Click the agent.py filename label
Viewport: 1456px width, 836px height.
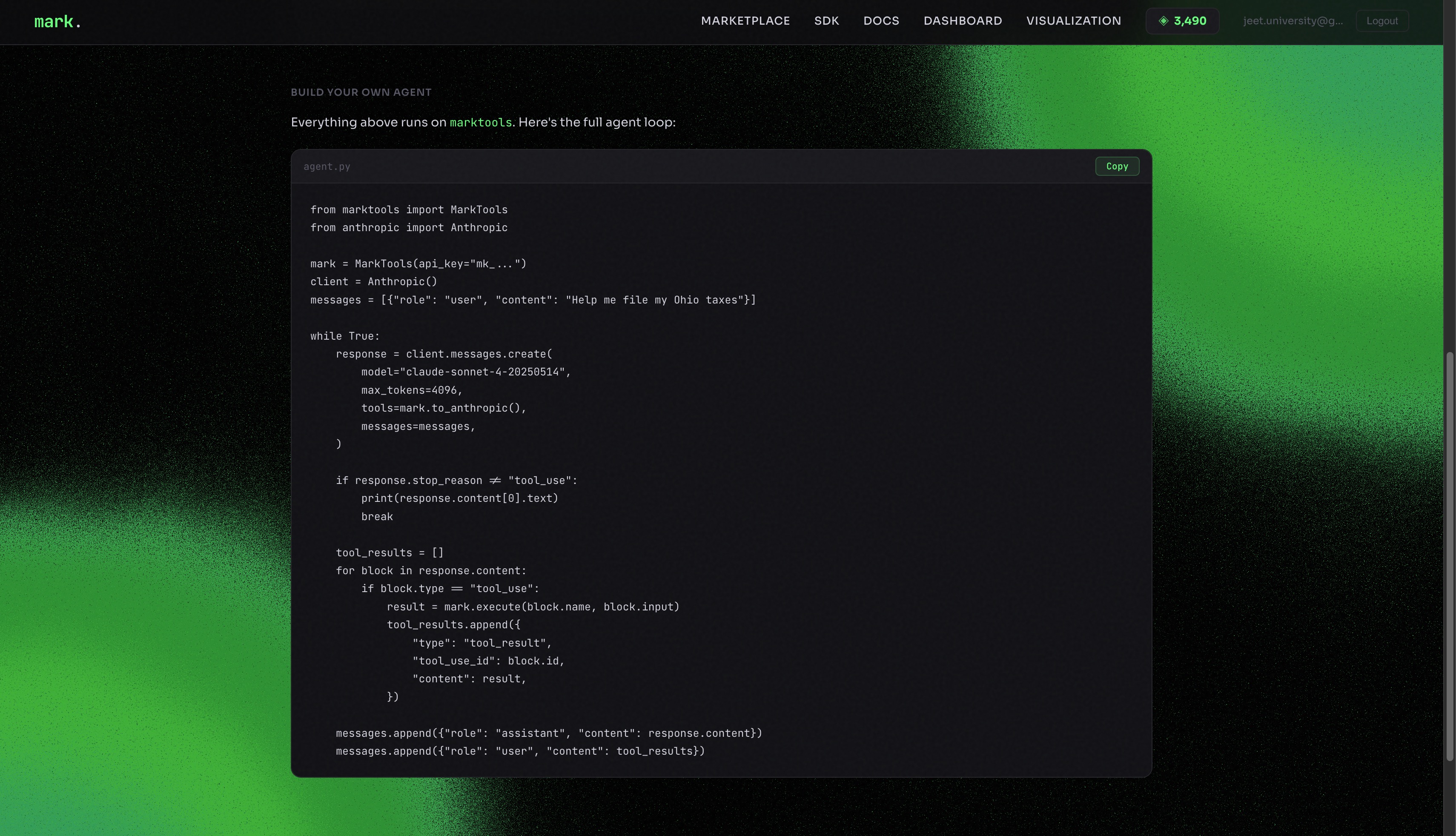327,166
